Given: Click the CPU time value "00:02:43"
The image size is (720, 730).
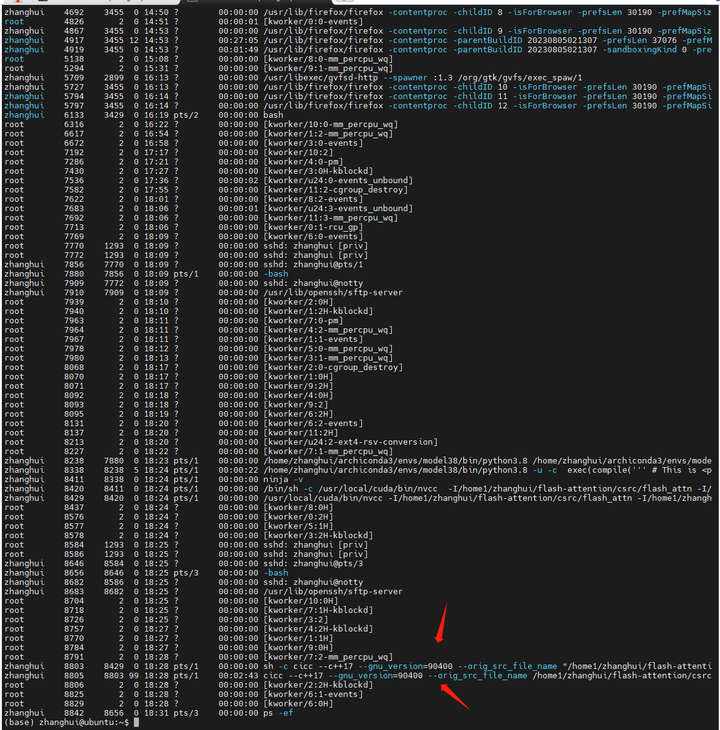Looking at the screenshot, I should 238,676.
